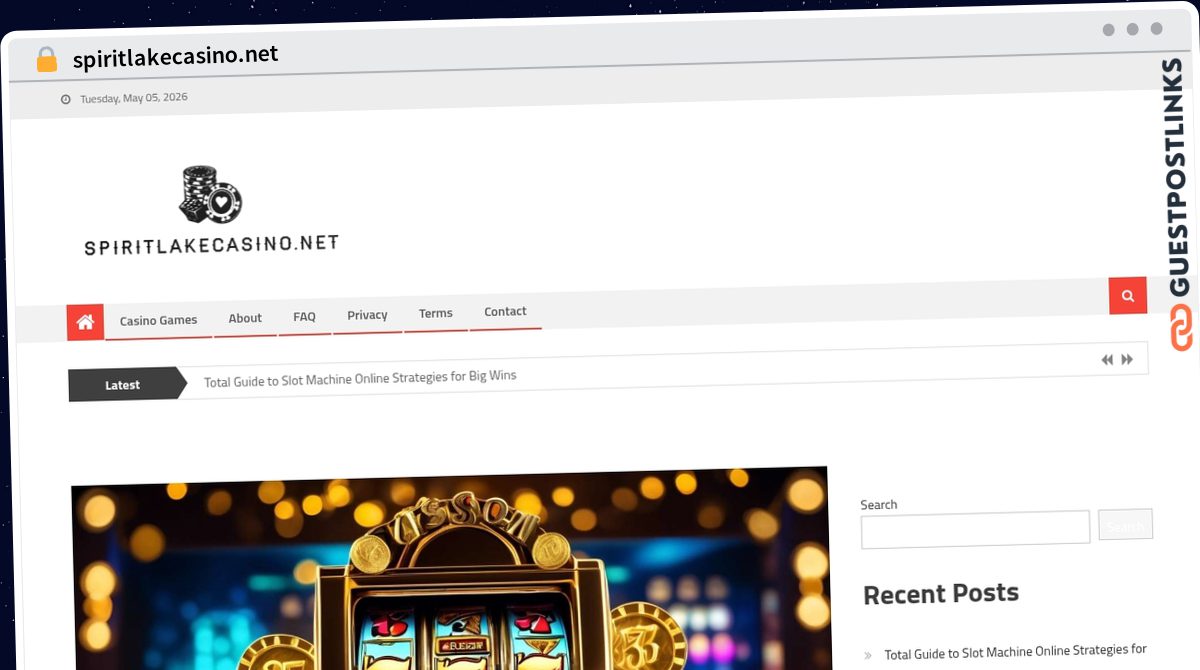This screenshot has width=1200, height=670.
Task: Click the previous news ticker arrow
Action: coord(1107,360)
